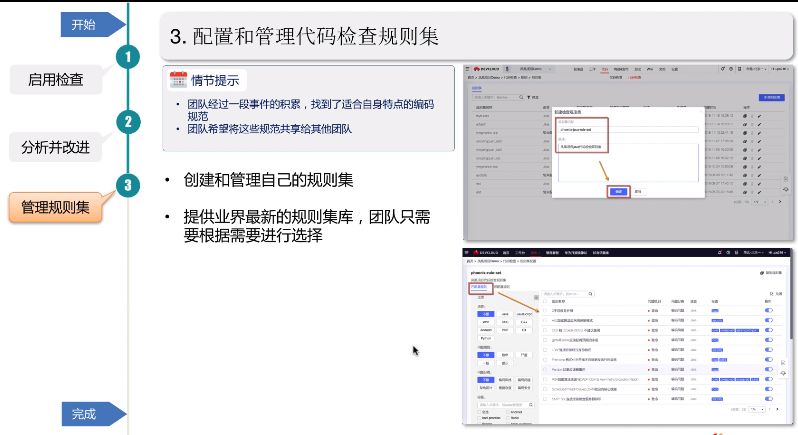Click next-page arrow in top screenshot pagination
This screenshot has height=435, width=798.
tap(780, 201)
